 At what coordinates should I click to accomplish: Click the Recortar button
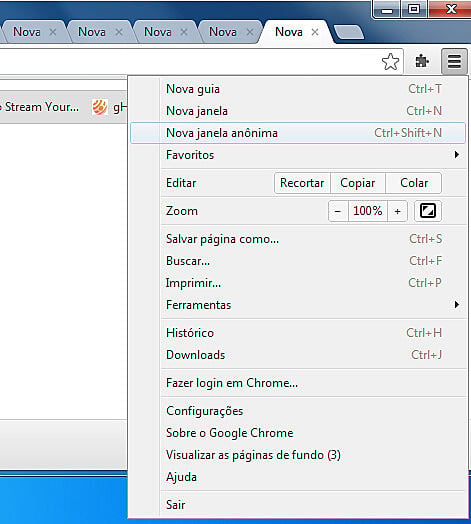302,183
